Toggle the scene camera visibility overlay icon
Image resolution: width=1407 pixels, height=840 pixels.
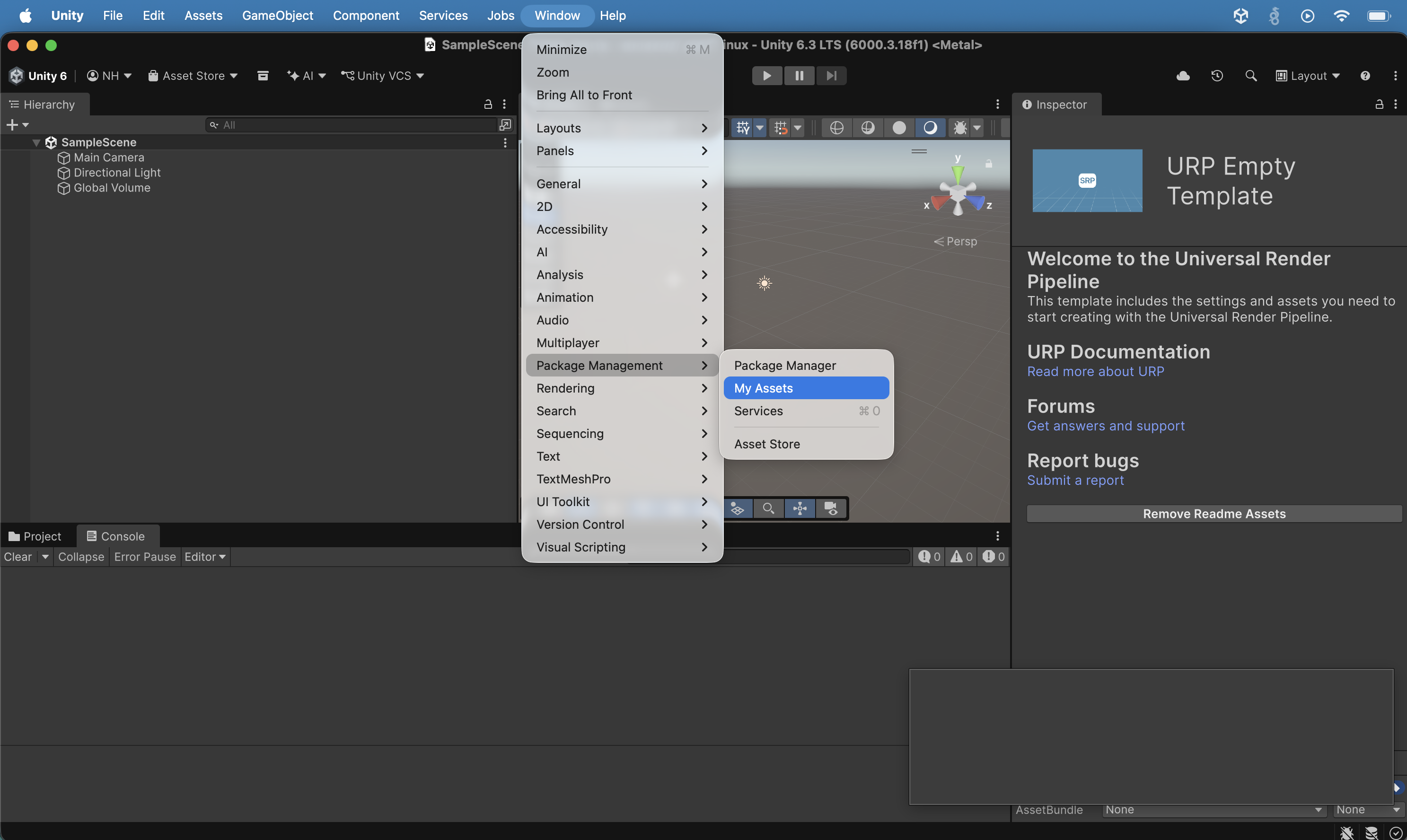click(x=831, y=508)
